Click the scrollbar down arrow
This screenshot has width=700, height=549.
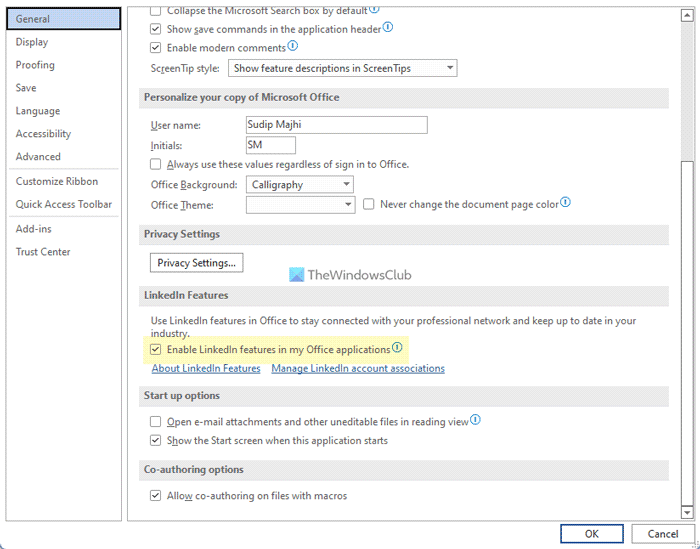click(687, 513)
